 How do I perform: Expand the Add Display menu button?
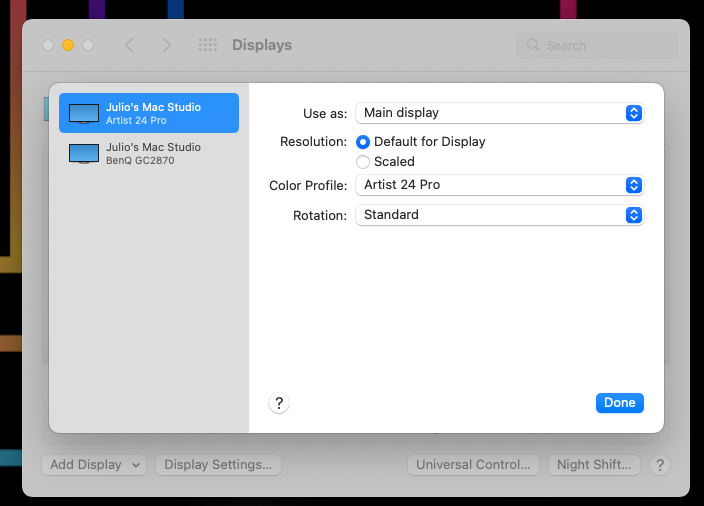(x=94, y=465)
